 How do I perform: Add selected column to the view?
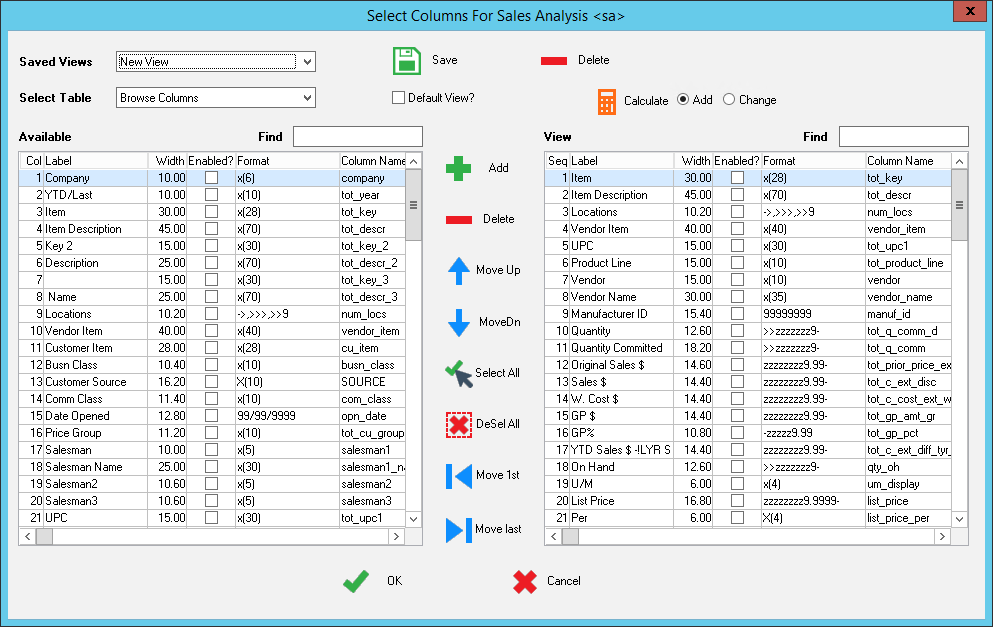click(458, 168)
